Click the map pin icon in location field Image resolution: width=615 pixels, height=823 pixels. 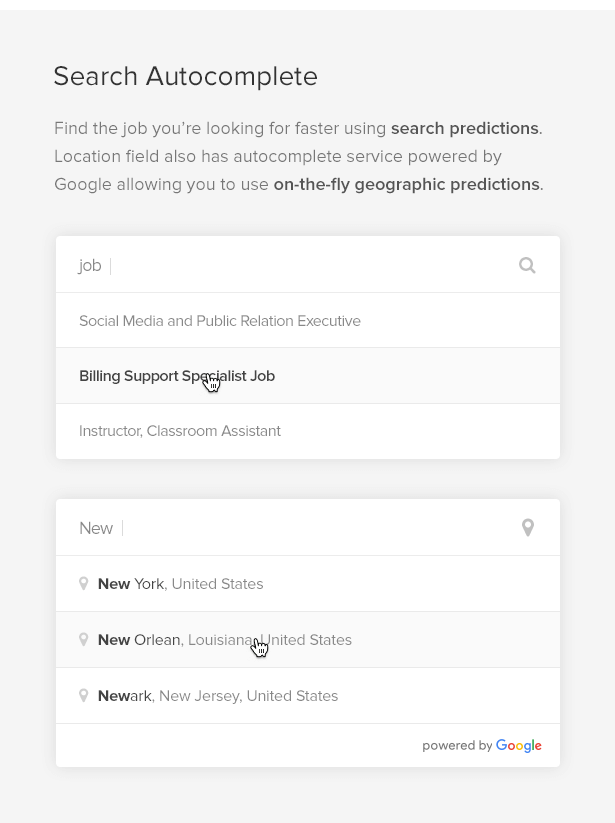point(528,528)
